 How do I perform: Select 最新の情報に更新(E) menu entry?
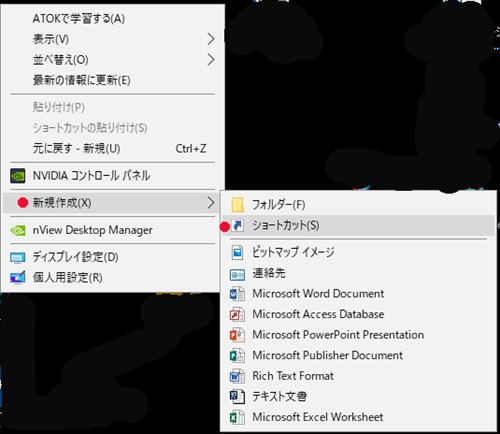113,80
